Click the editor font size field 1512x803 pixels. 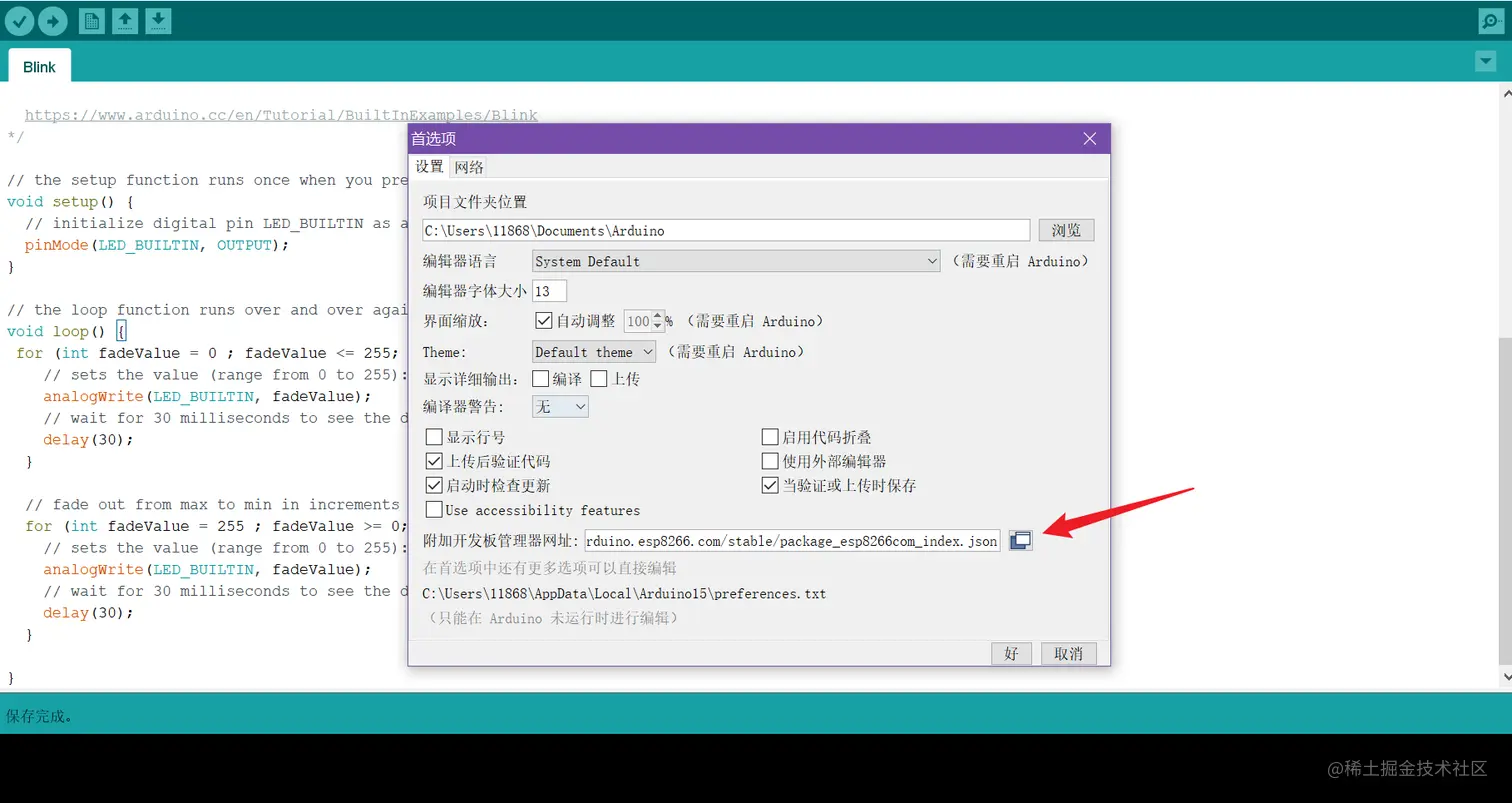tap(549, 291)
